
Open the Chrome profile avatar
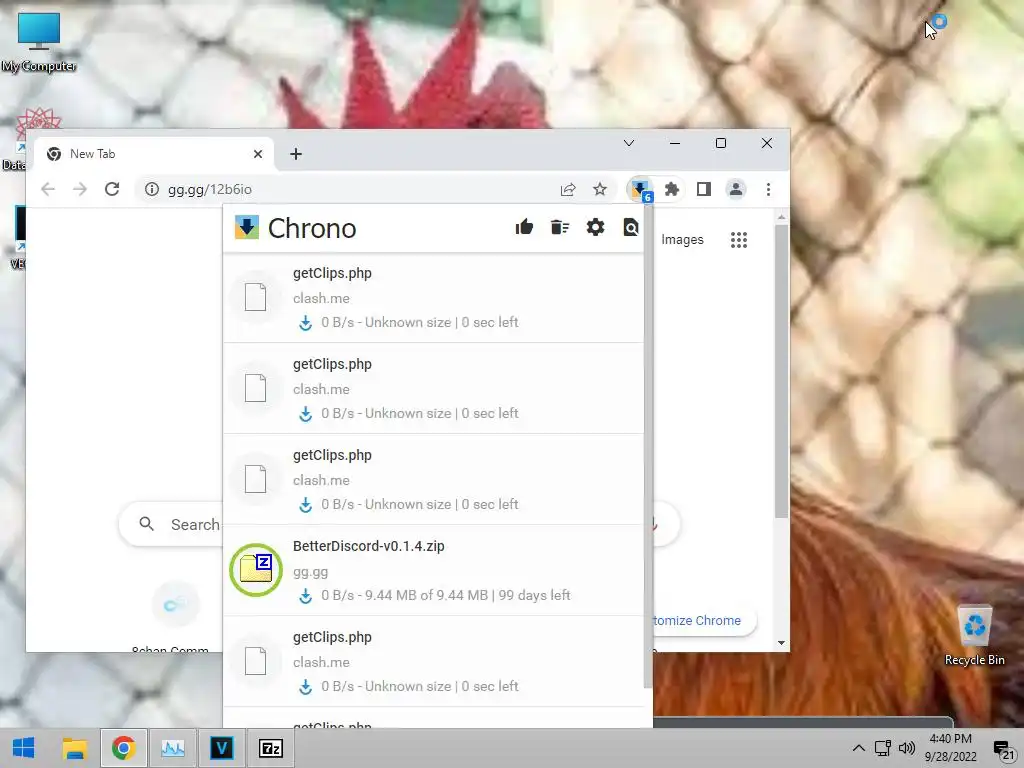736,189
